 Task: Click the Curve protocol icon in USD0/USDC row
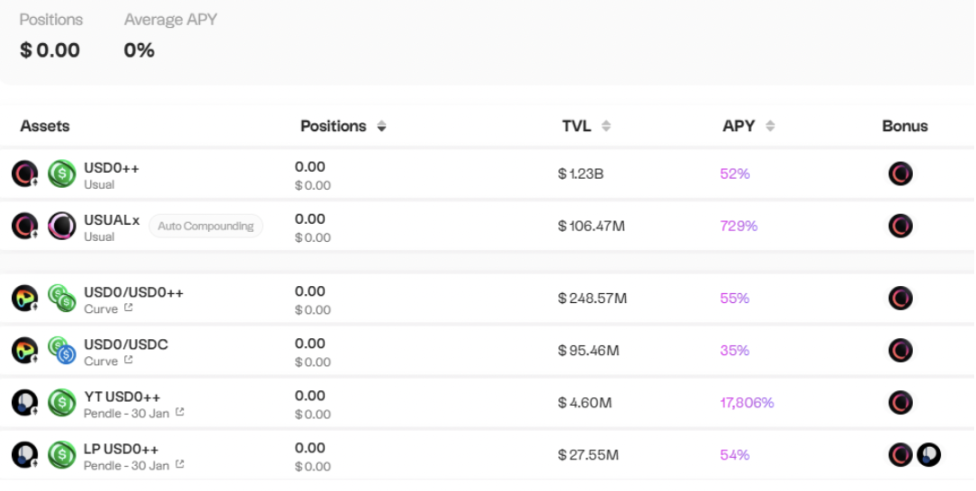coord(25,351)
